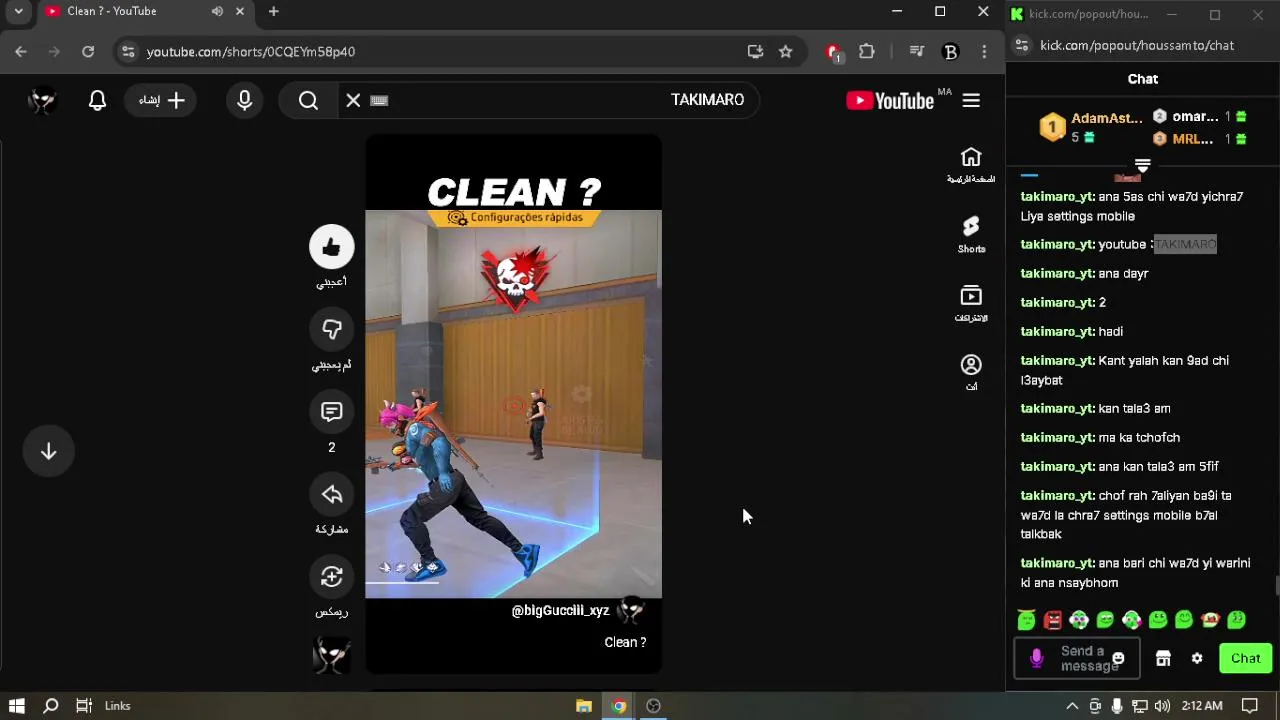The height and width of the screenshot is (720, 1280).
Task: Open Task View on taskbar
Action: tap(84, 706)
